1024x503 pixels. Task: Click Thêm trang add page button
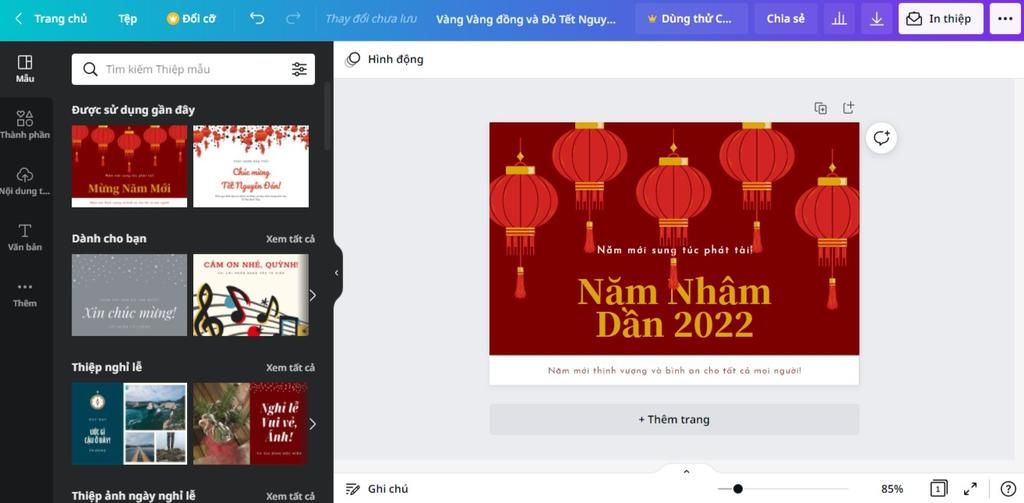click(674, 419)
